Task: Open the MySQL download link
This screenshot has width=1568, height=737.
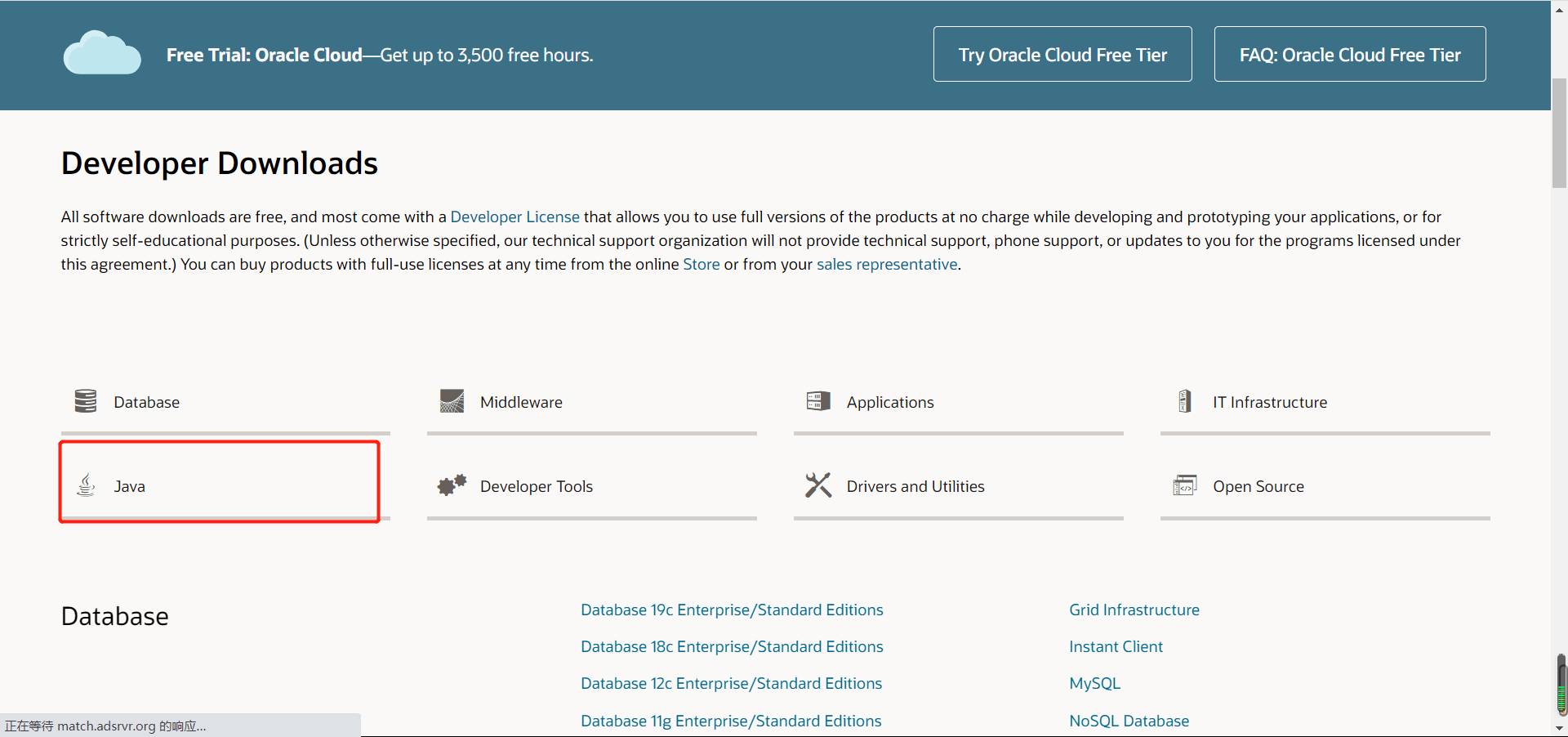Action: 1094,683
